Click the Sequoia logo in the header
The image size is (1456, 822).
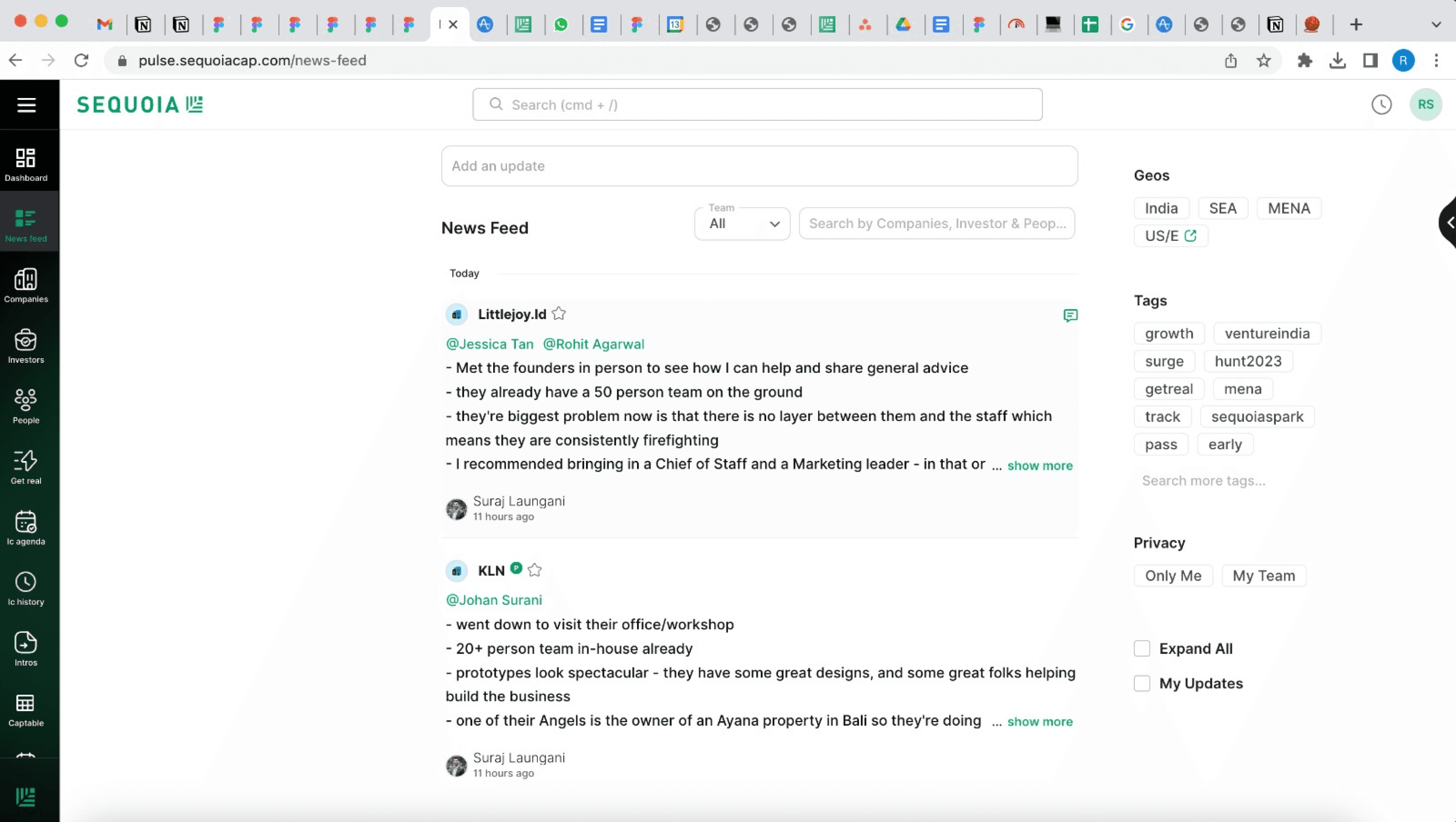[140, 105]
